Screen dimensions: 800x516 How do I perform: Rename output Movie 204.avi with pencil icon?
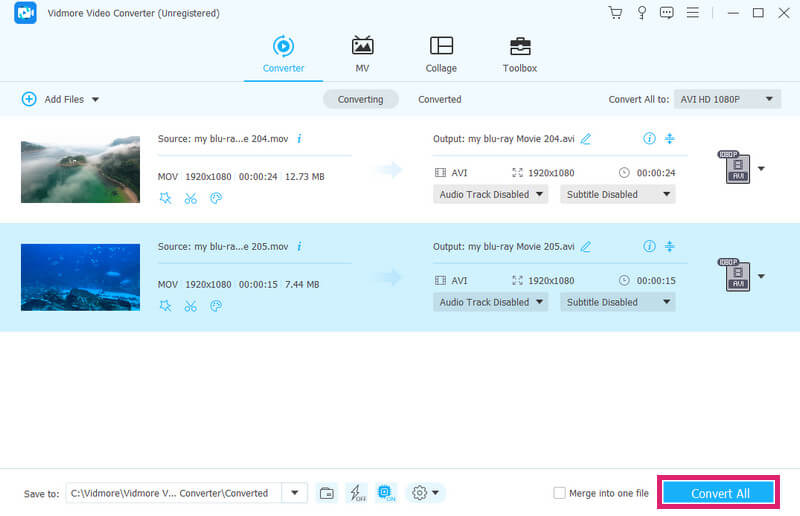point(586,139)
